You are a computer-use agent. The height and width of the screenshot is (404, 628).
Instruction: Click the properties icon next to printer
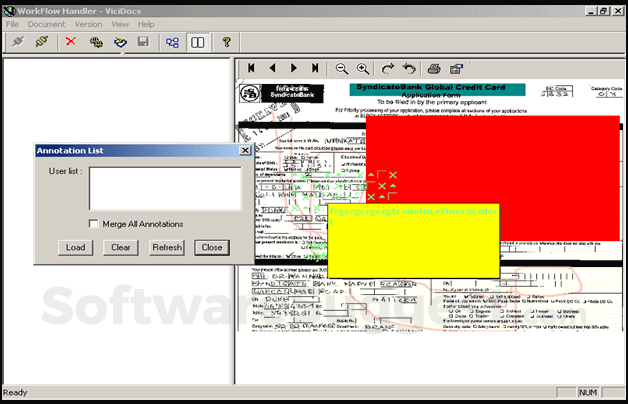456,69
